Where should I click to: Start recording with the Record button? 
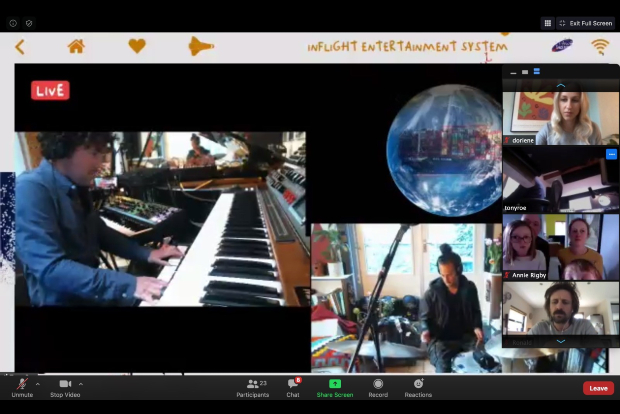378,385
